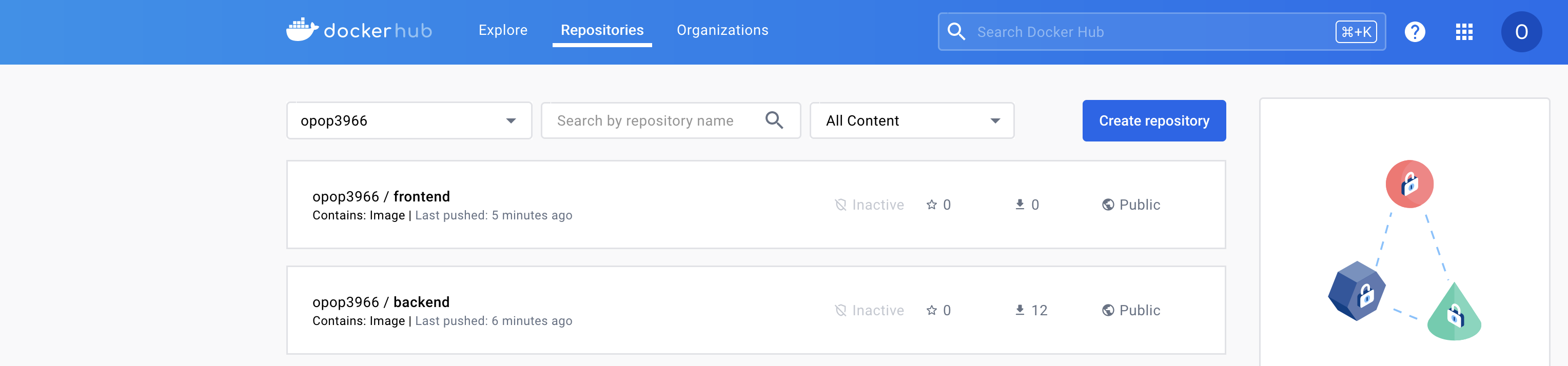This screenshot has height=366, width=1568.
Task: Click 'Last pushed: 5 minutes ago' text
Action: click(x=494, y=215)
